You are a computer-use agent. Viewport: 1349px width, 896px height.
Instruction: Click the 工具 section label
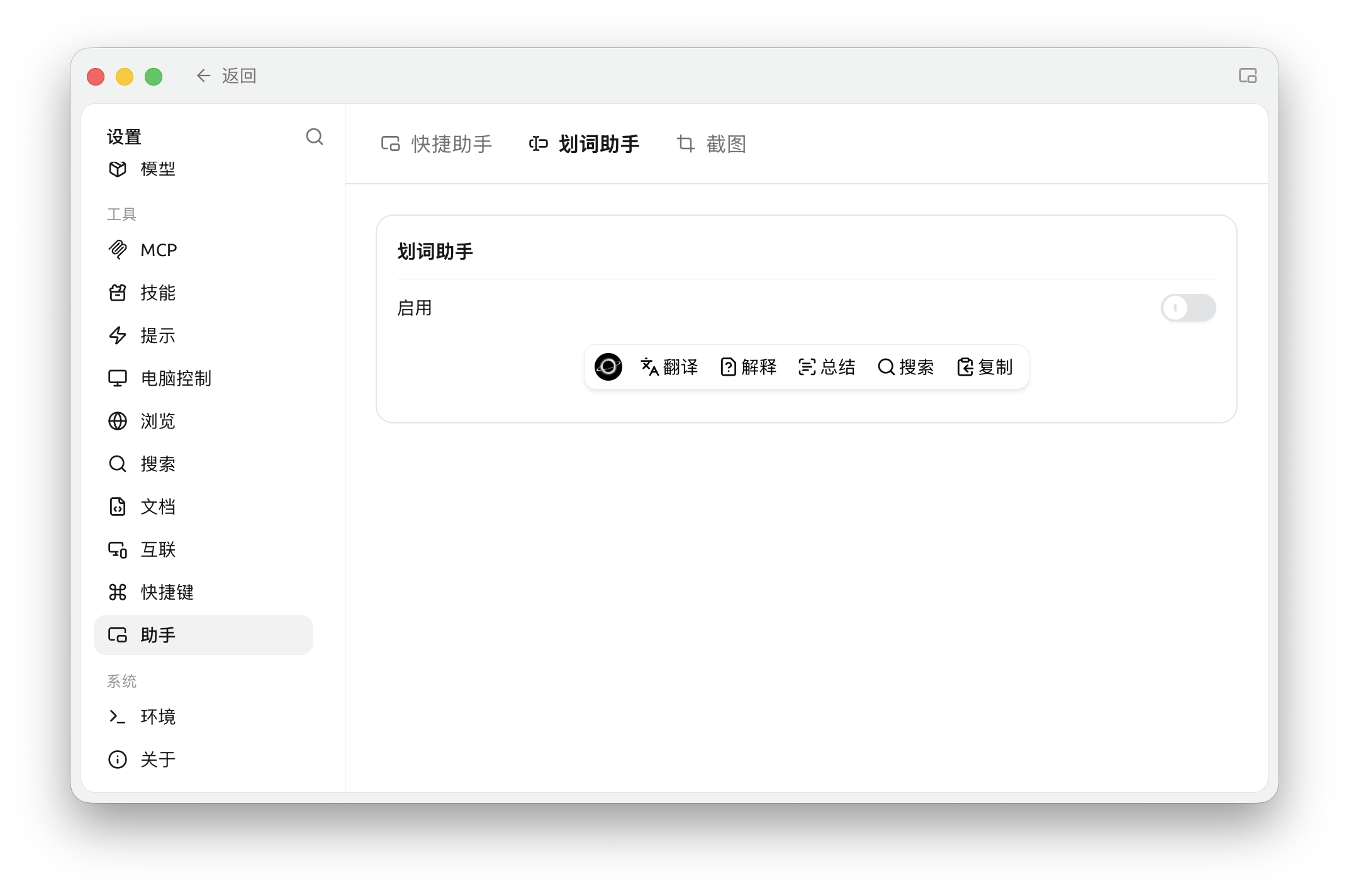(x=121, y=215)
